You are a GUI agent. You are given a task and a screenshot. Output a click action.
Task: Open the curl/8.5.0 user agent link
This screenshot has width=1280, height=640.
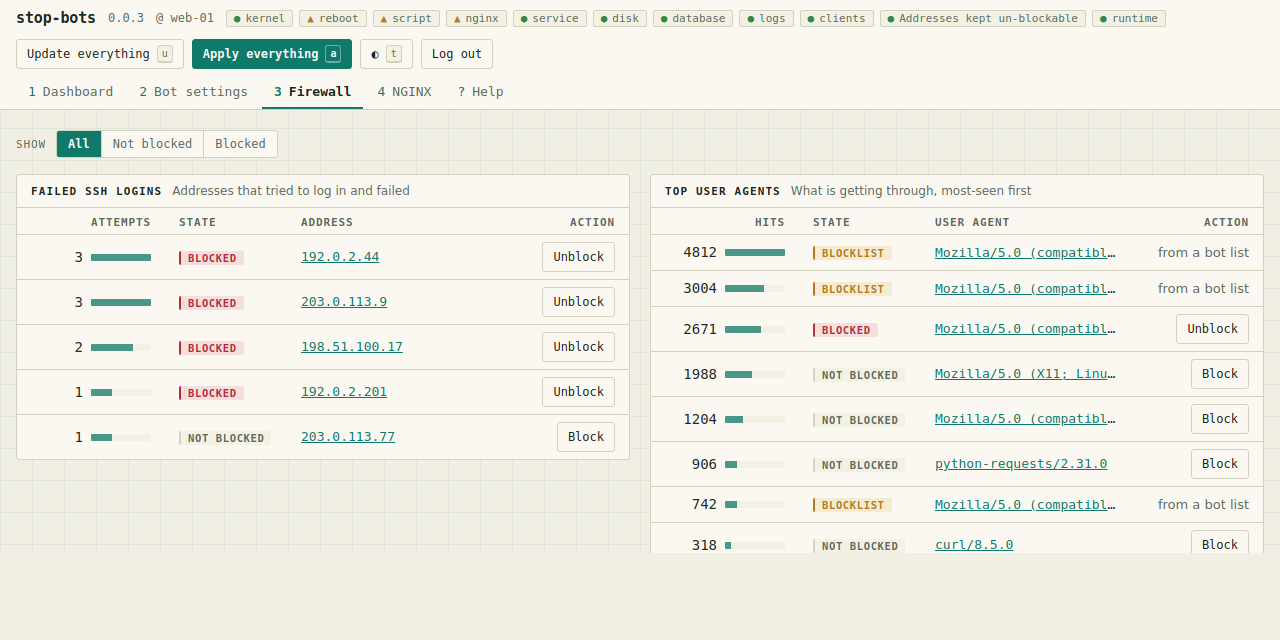pos(974,545)
